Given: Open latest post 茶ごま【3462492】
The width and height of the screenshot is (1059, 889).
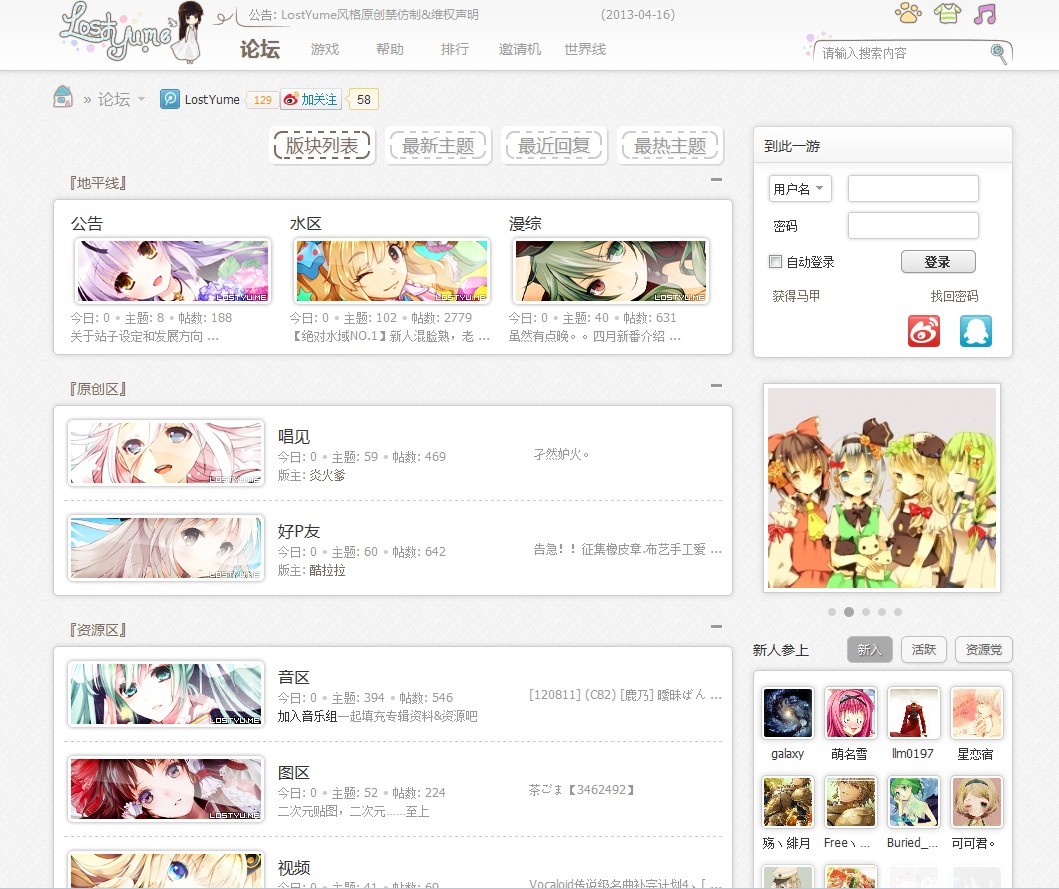Looking at the screenshot, I should click(x=582, y=790).
